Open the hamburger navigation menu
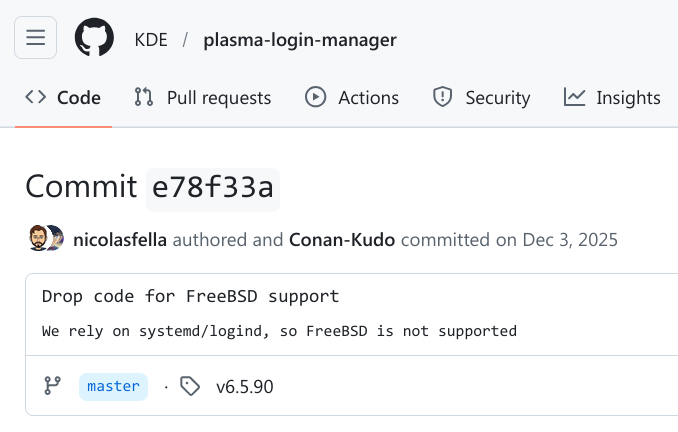This screenshot has width=678, height=432. click(x=36, y=38)
